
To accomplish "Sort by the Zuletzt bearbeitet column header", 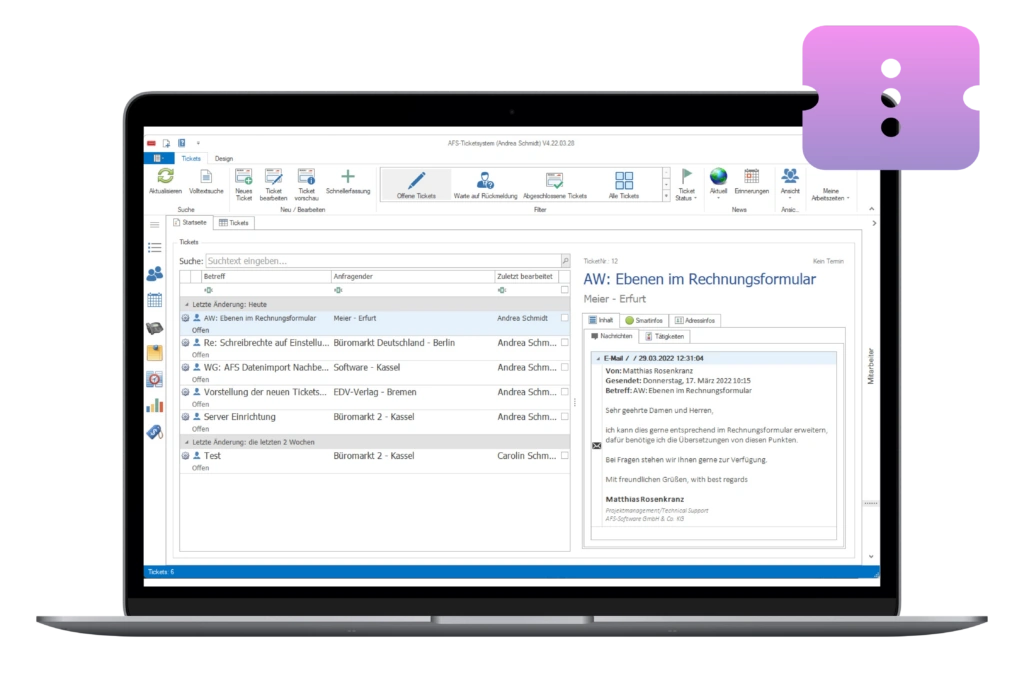I will click(526, 277).
